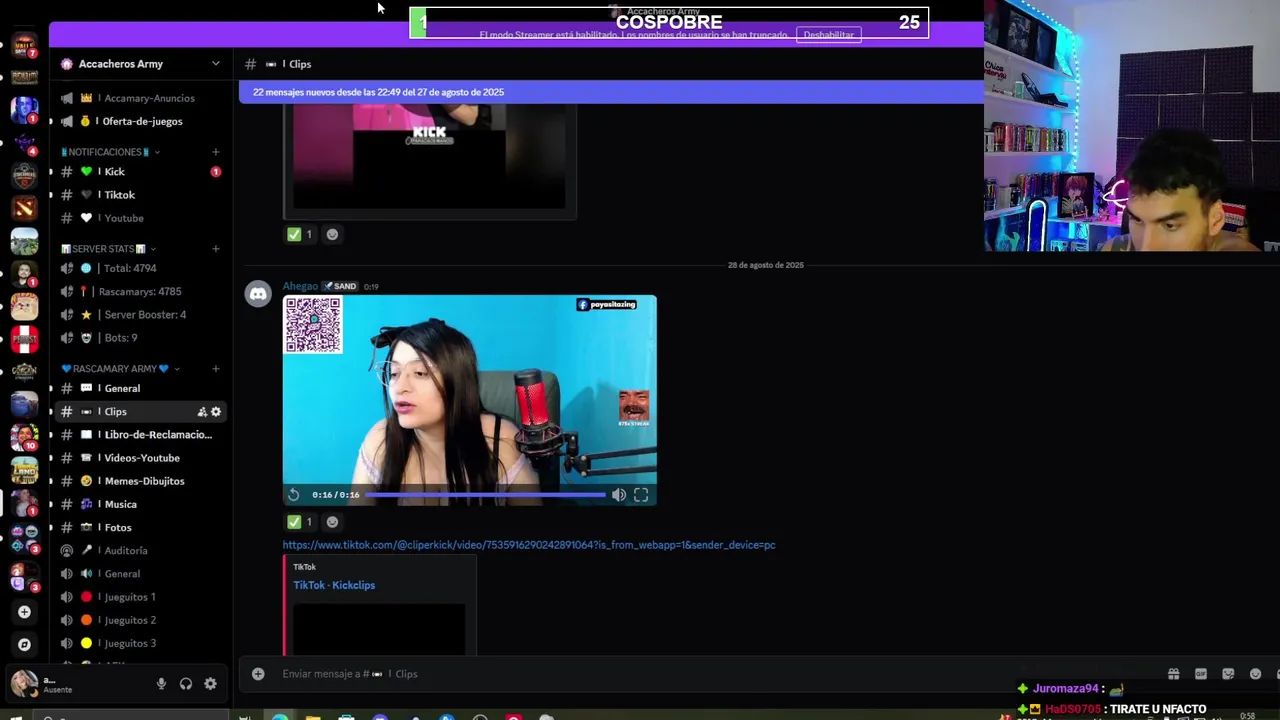Click create invite icon on Clips channel
This screenshot has width=1280, height=720.
click(202, 412)
